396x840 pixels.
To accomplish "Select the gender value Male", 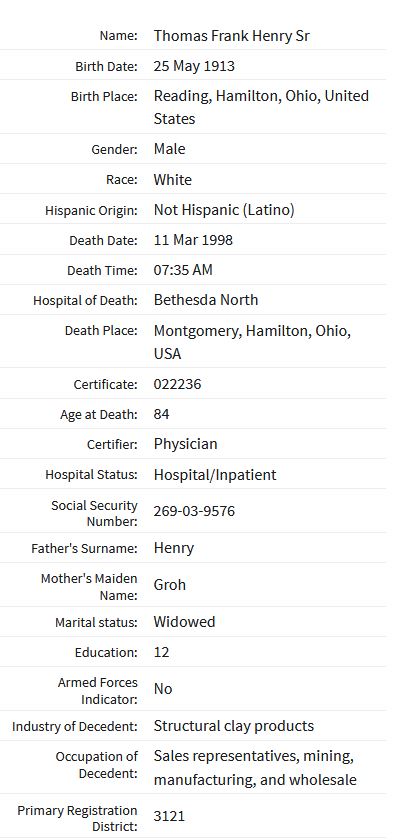I will click(x=169, y=148).
